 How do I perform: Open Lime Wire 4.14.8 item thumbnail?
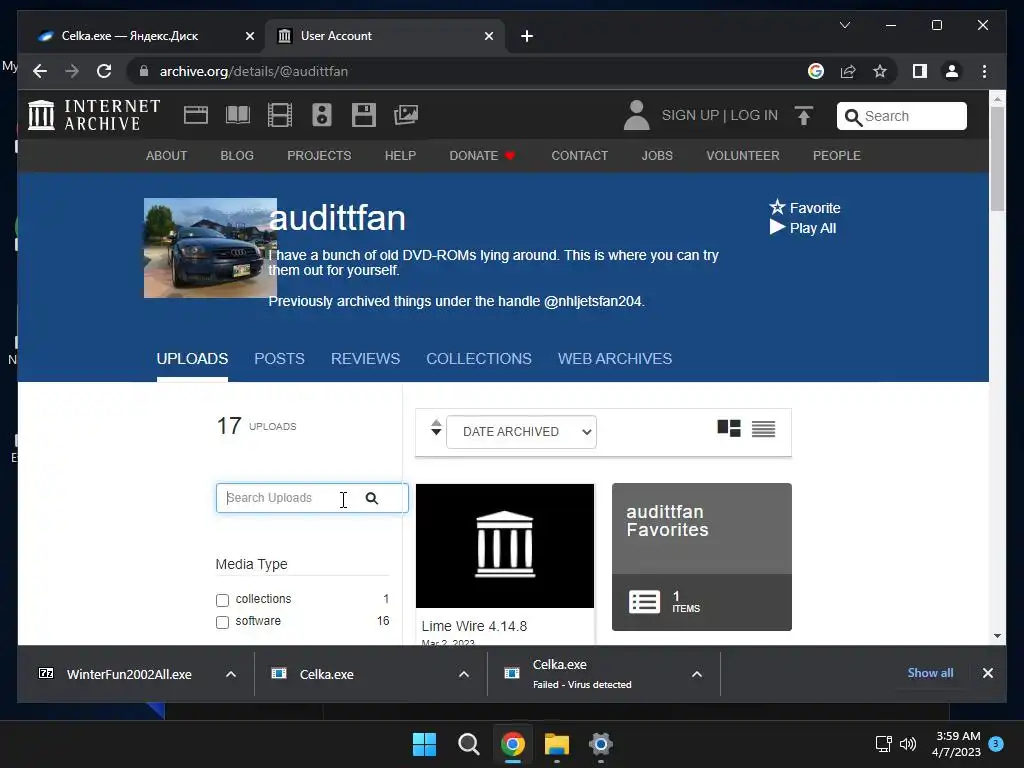click(505, 546)
